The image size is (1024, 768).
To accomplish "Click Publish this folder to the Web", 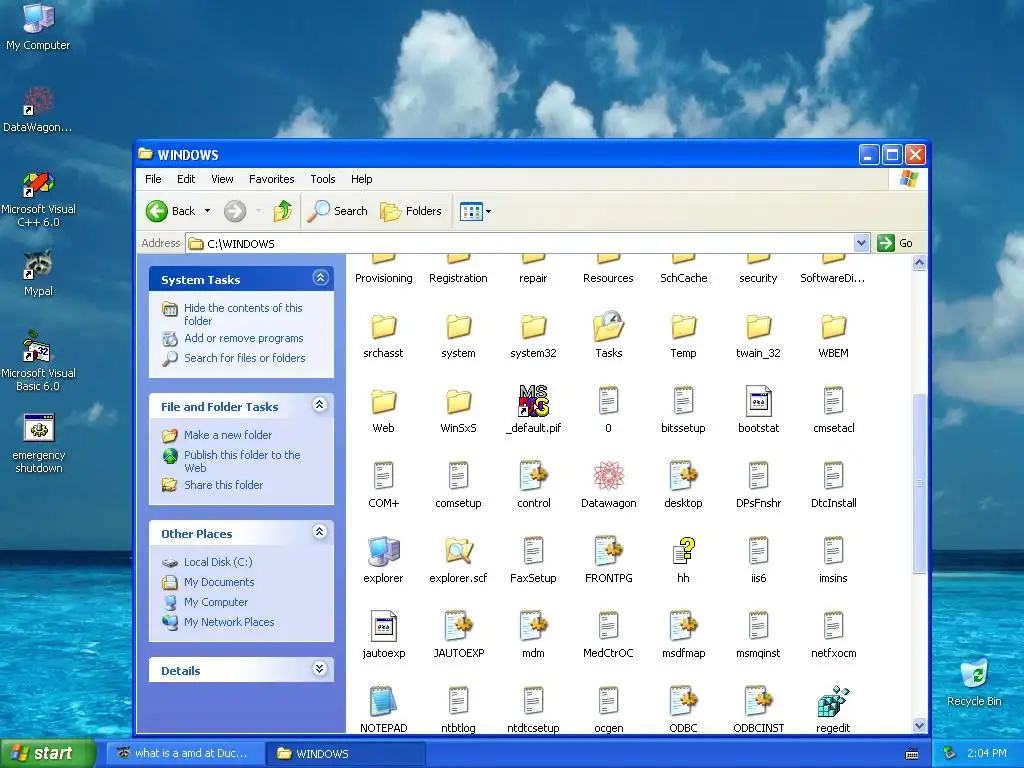I will click(242, 461).
